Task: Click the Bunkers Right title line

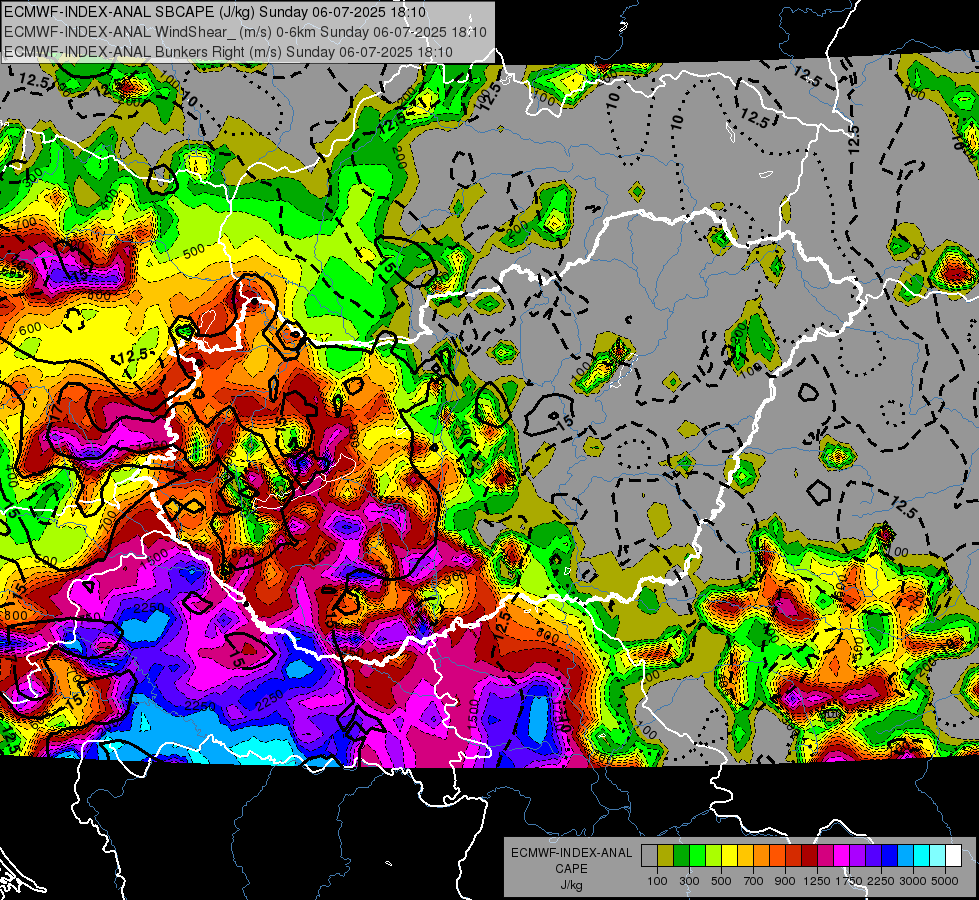Action: 228,52
